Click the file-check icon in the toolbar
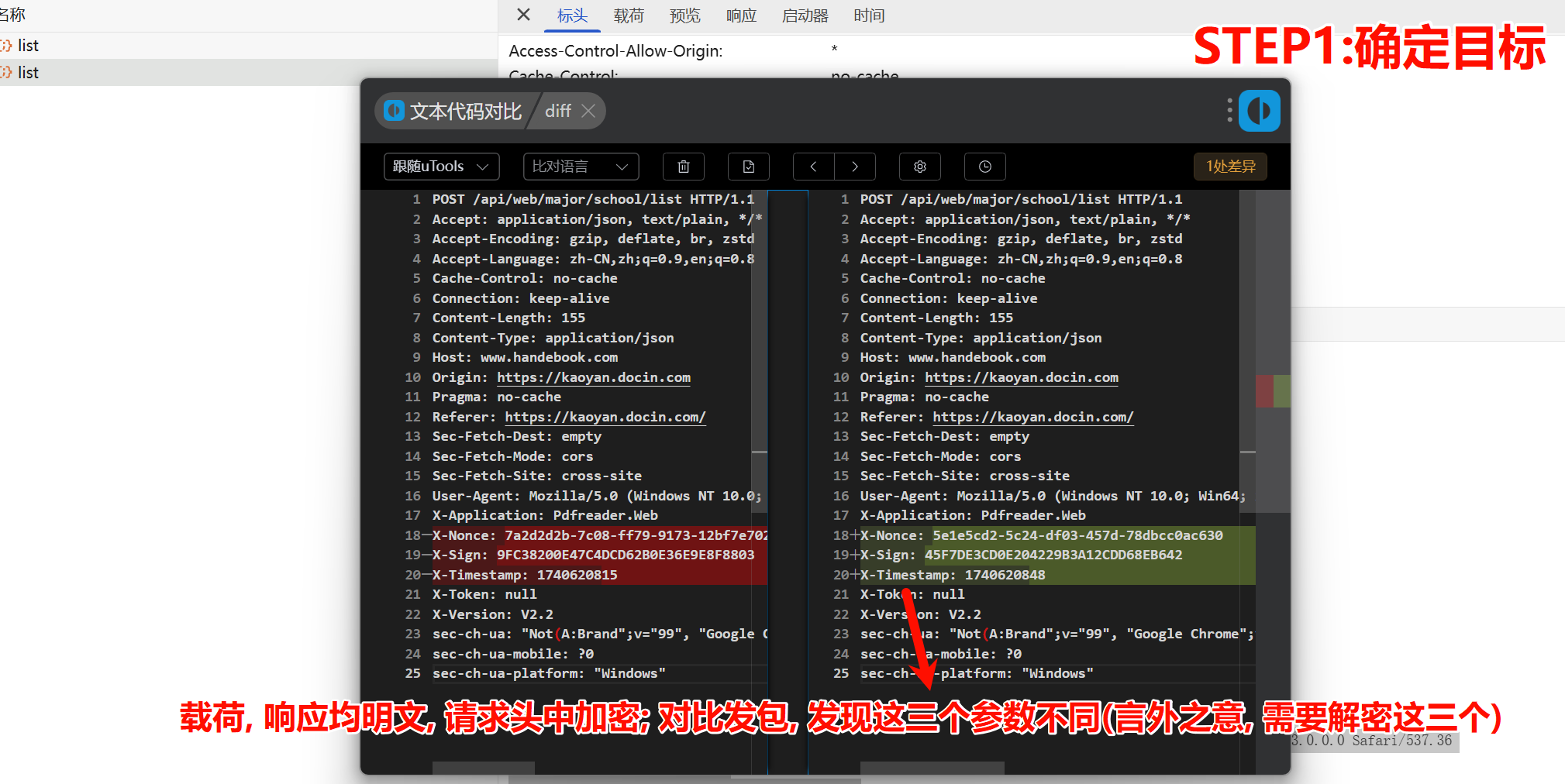Image resolution: width=1565 pixels, height=784 pixels. pyautogui.click(x=748, y=167)
